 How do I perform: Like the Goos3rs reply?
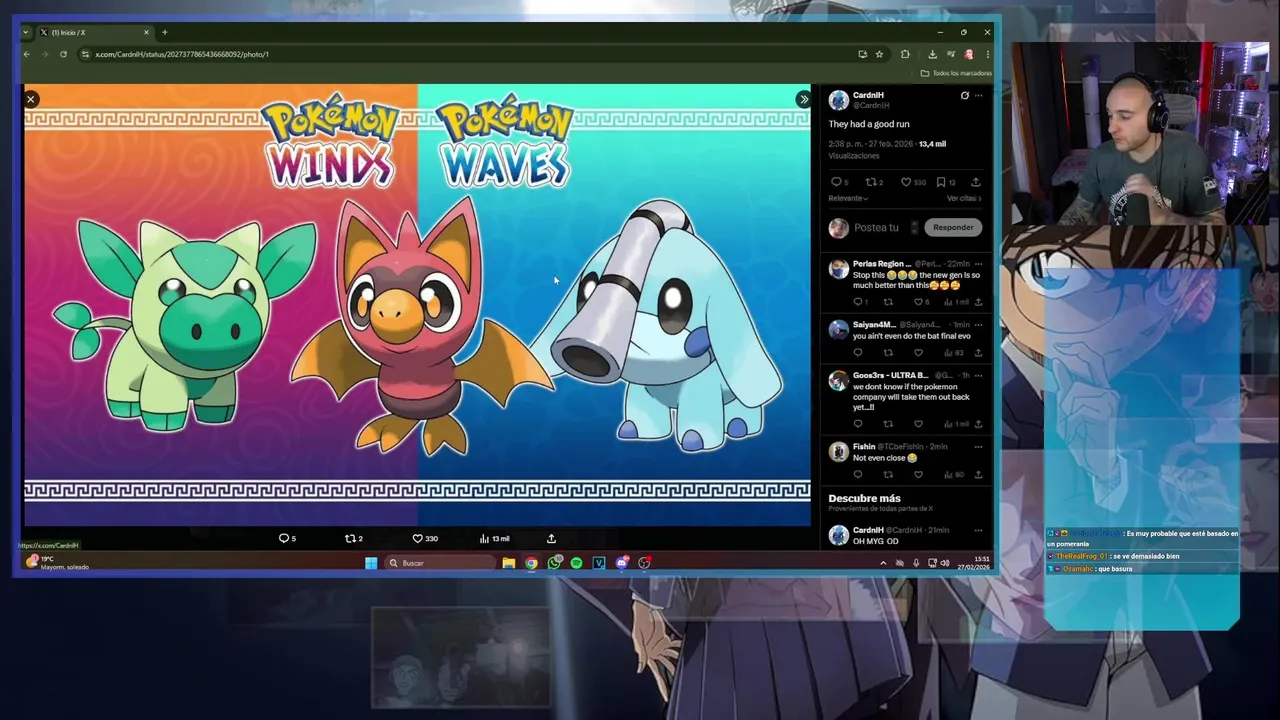click(x=918, y=424)
